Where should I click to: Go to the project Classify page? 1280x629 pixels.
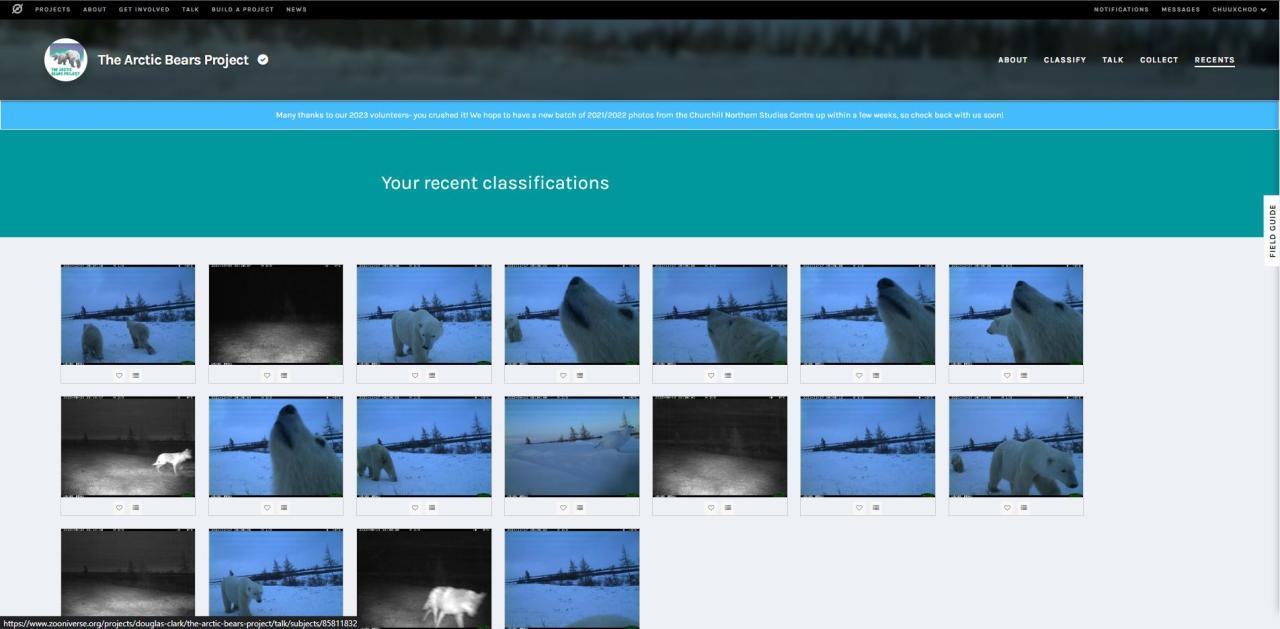point(1065,60)
